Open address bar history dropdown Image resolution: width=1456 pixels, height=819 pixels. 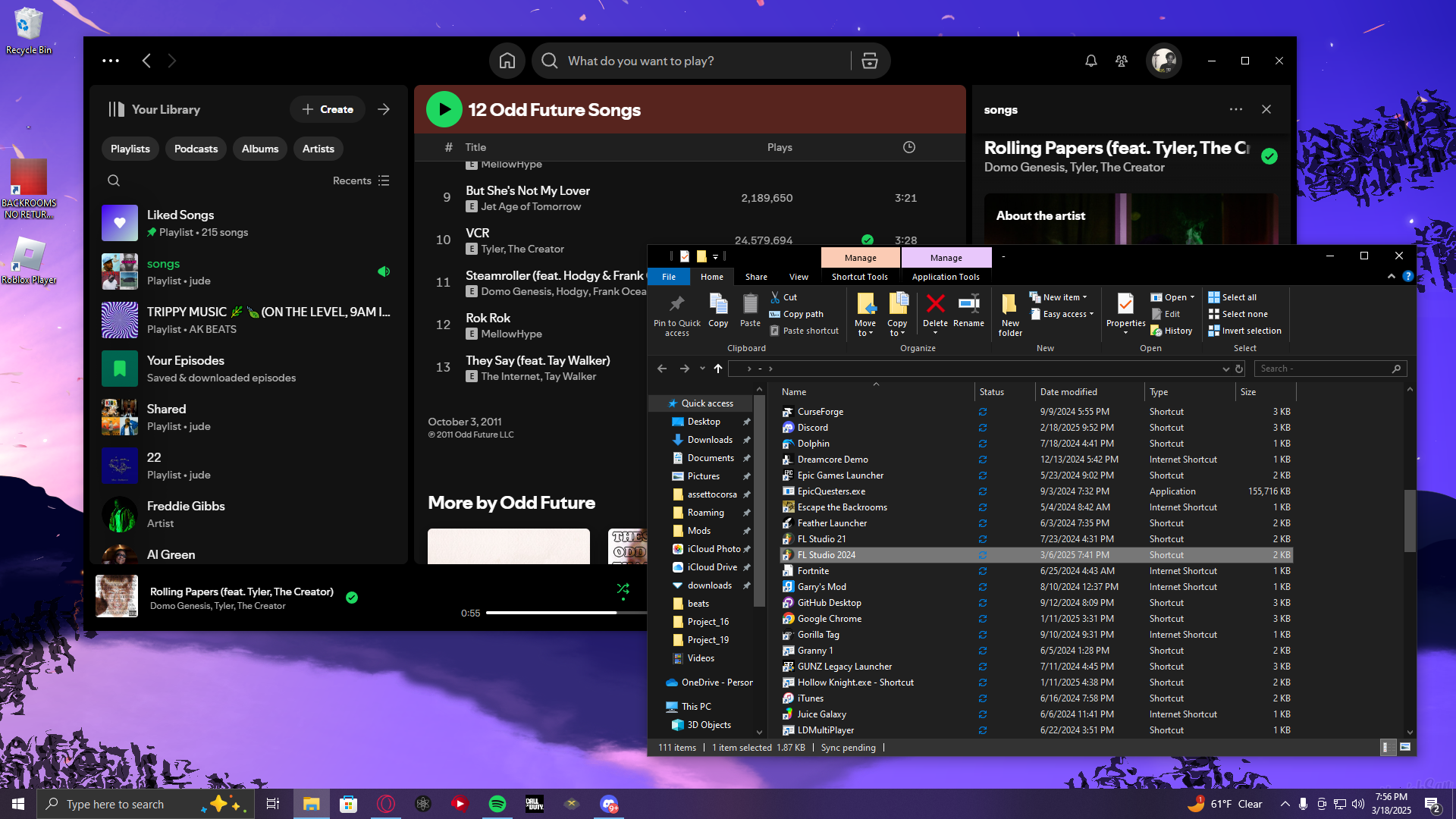coord(1225,369)
